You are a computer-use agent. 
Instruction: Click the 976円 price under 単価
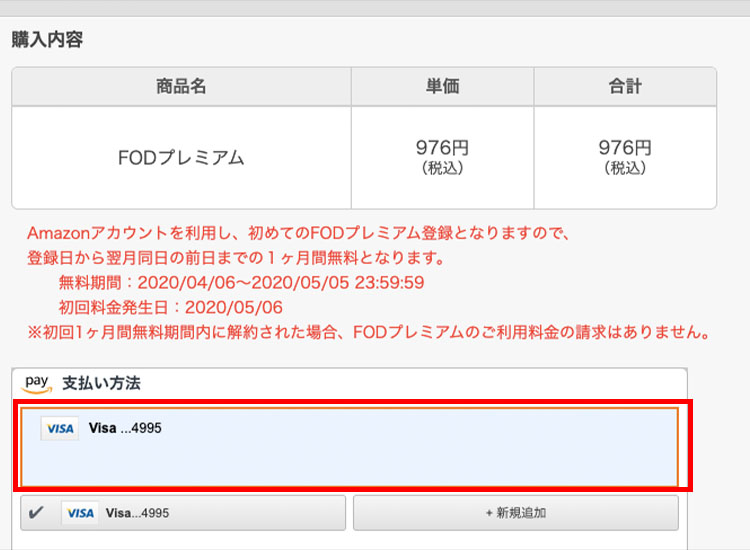tap(442, 148)
